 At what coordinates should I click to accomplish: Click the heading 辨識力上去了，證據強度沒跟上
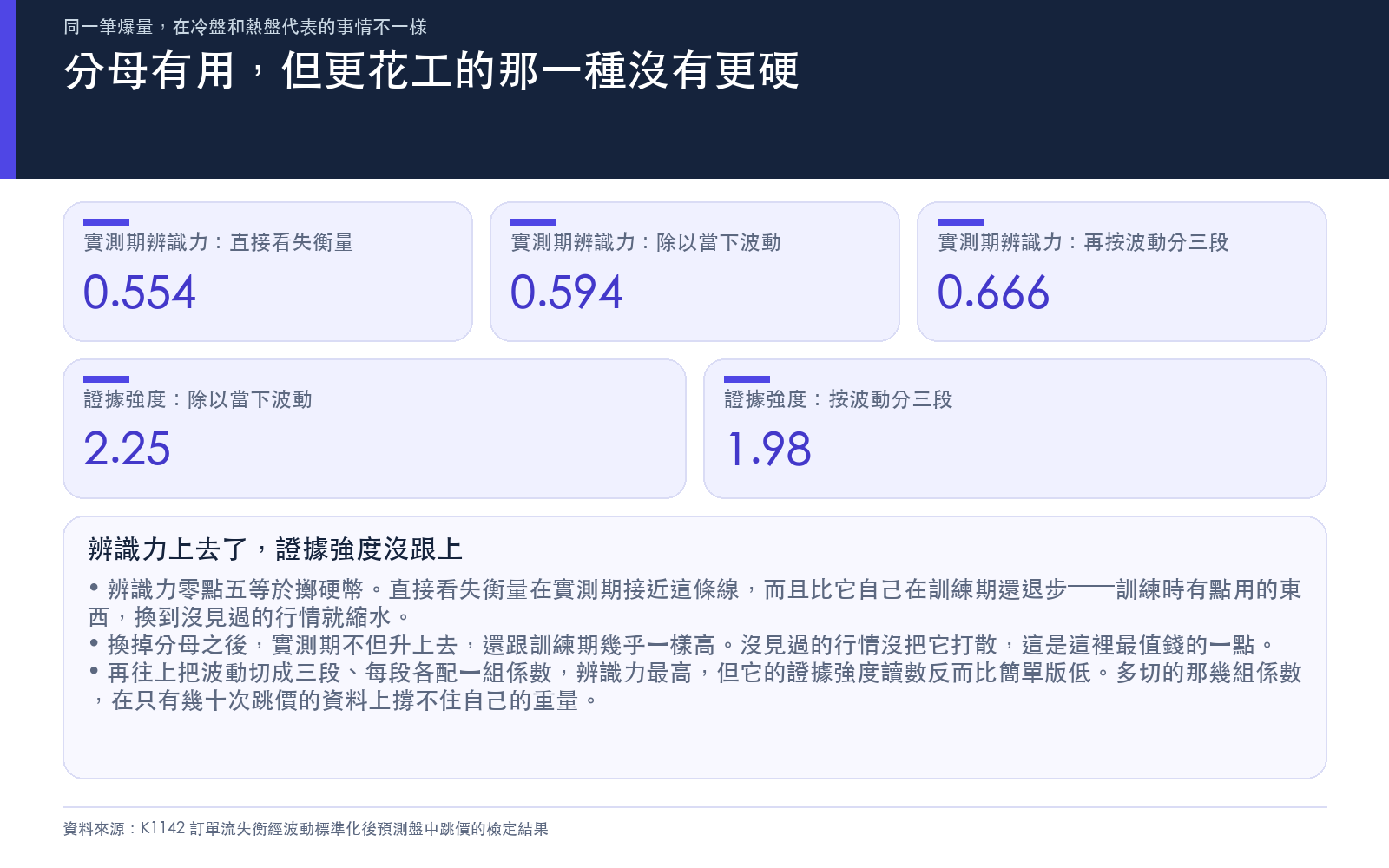click(275, 549)
